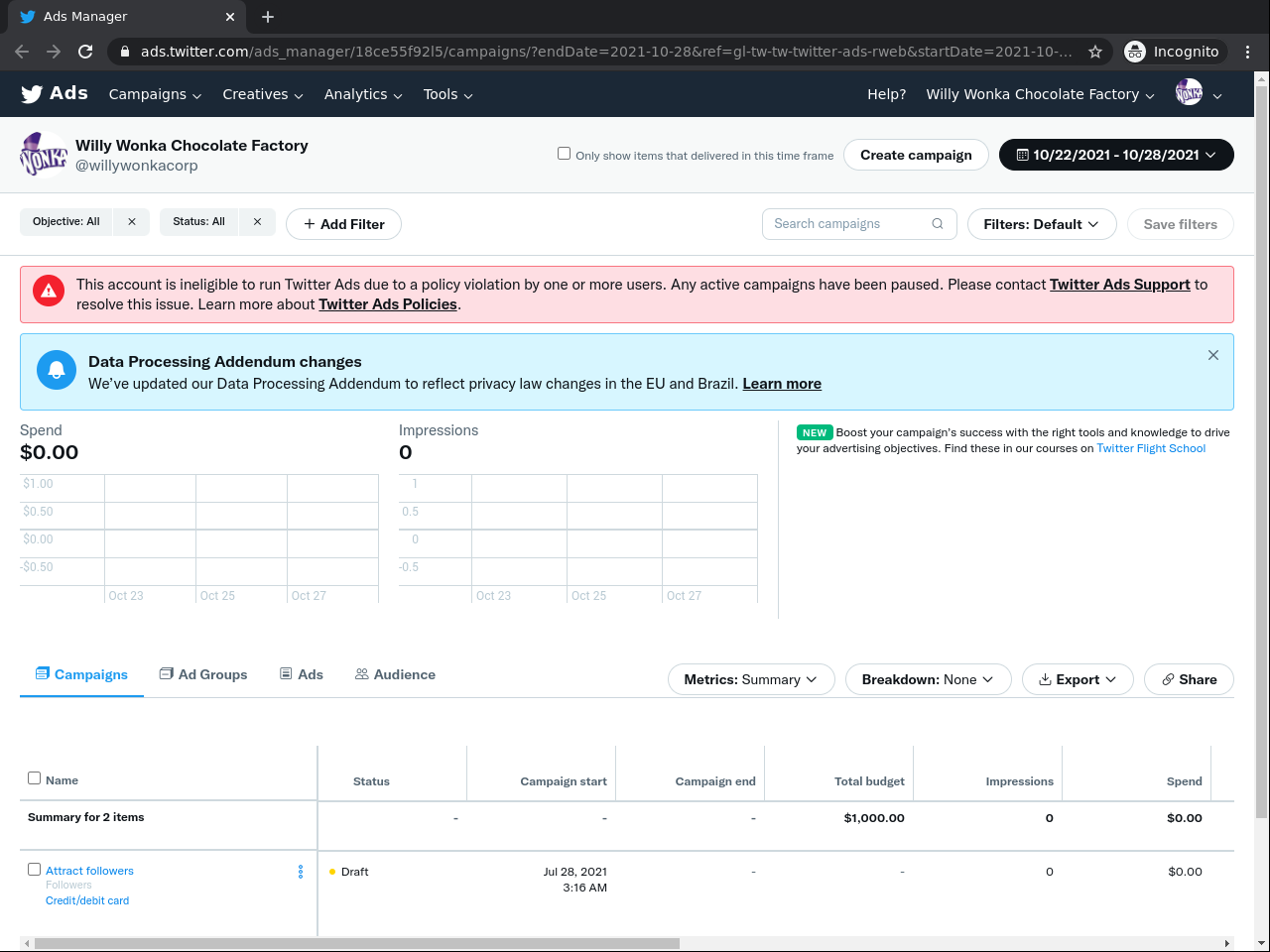This screenshot has height=952, width=1270.
Task: Open the Willy Wonka Chocolate Factory account switcher
Action: [1041, 94]
